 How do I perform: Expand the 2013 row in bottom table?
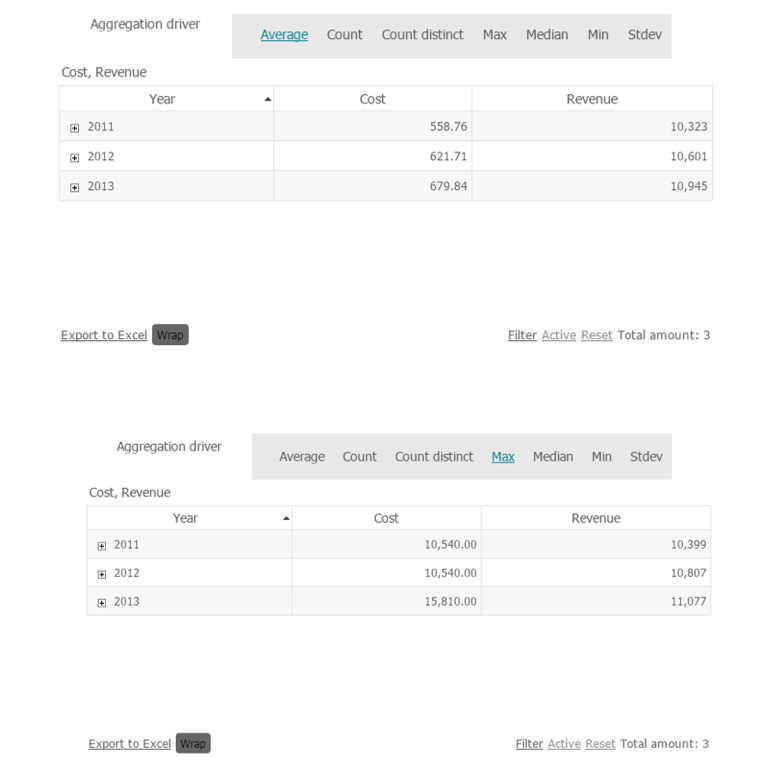click(102, 603)
